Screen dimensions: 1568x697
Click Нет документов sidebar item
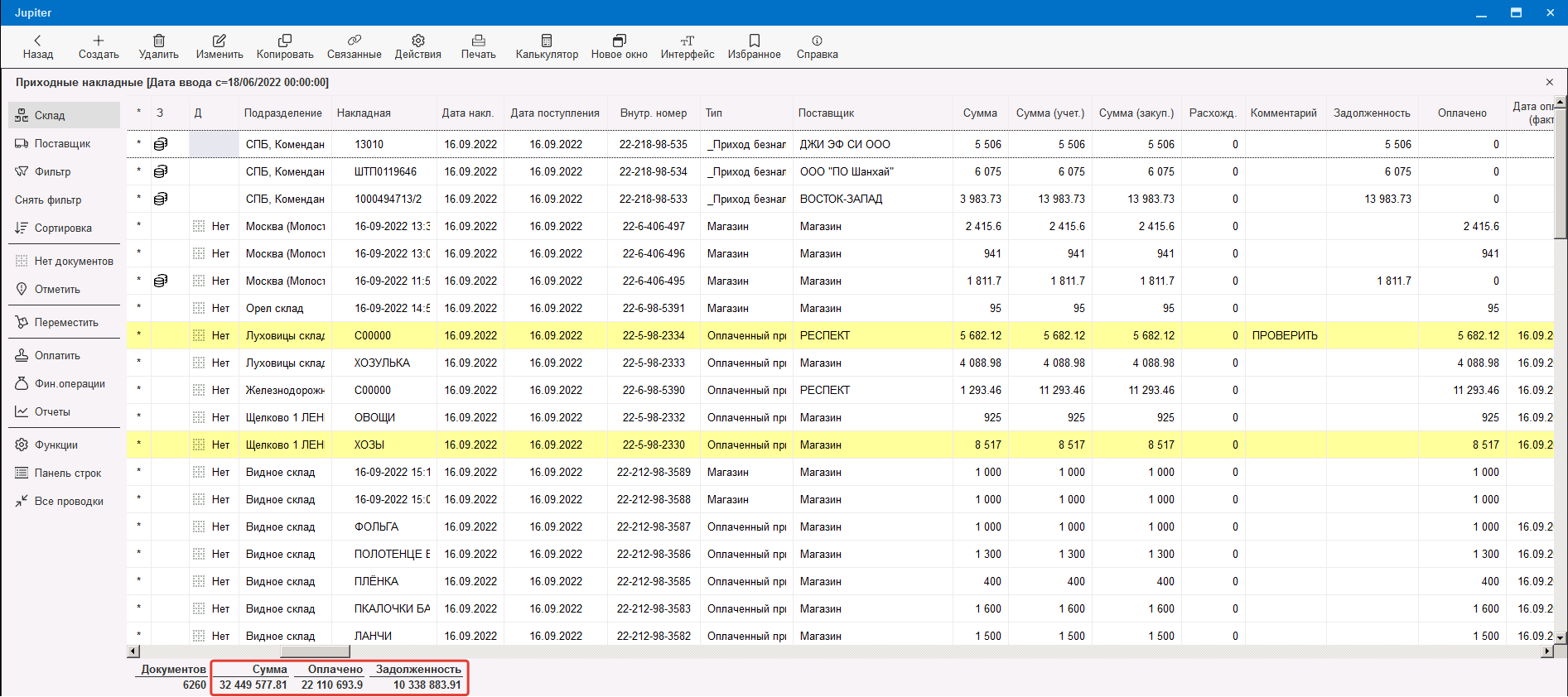(64, 261)
